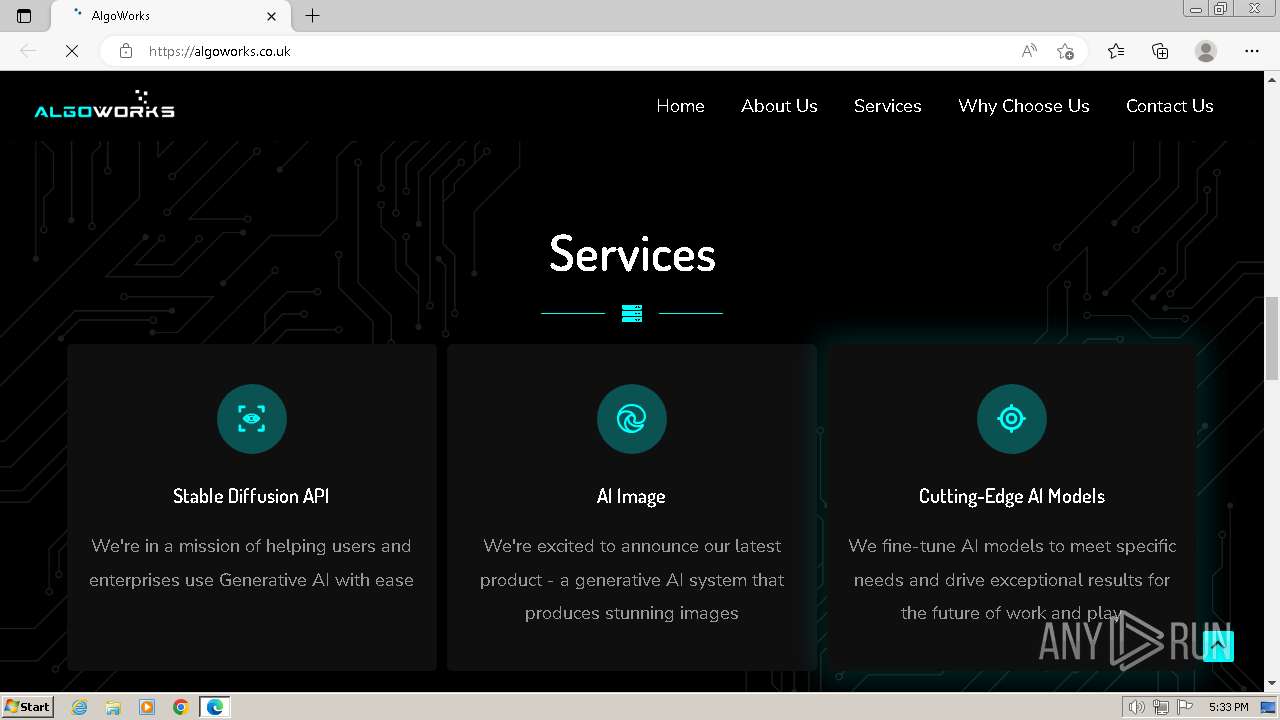Open network icon in system tray

[x=1161, y=707]
